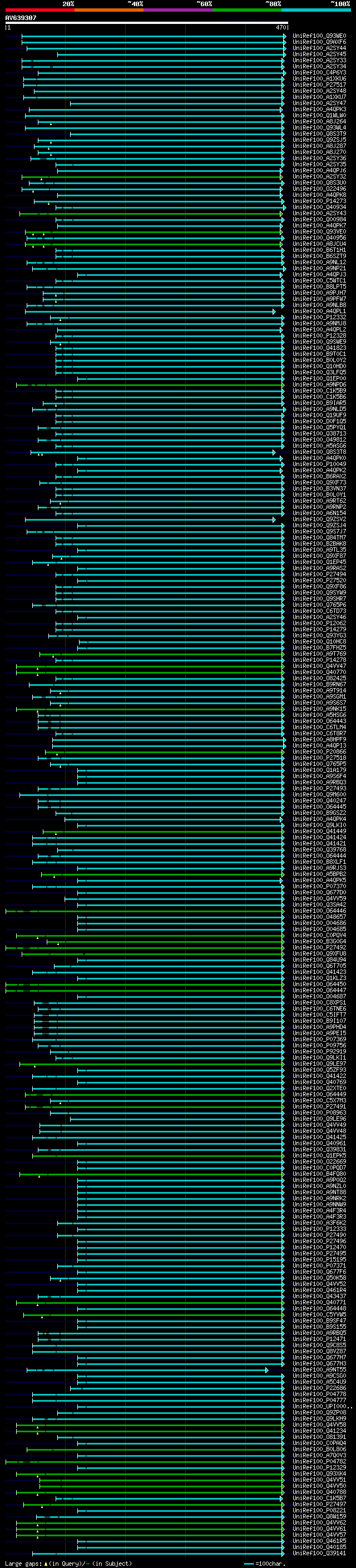This screenshot has width=356, height=1568.
Task: Select the UniRef100_P07370 hit label
Action: pos(319,886)
